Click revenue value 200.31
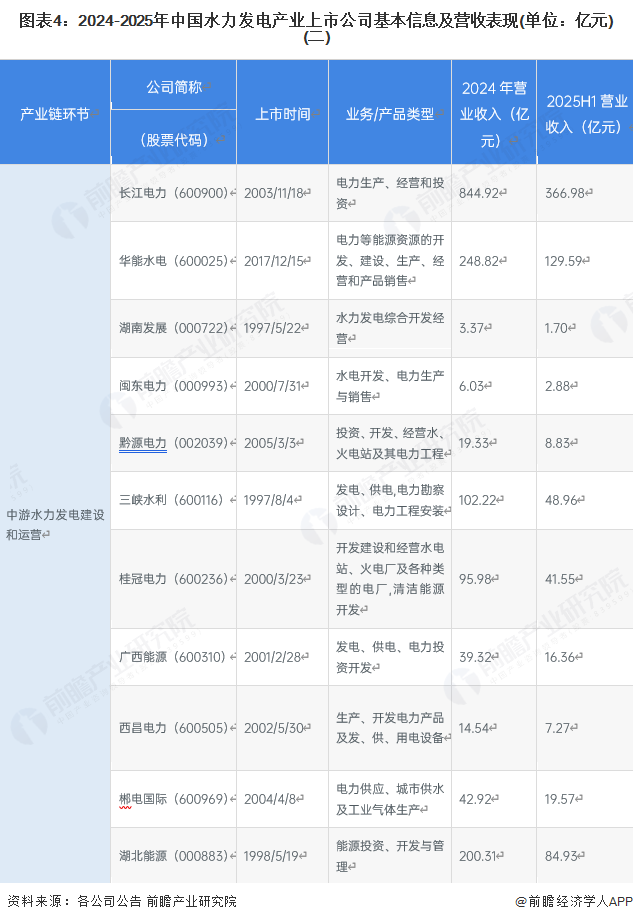The image size is (633, 922). [x=478, y=856]
